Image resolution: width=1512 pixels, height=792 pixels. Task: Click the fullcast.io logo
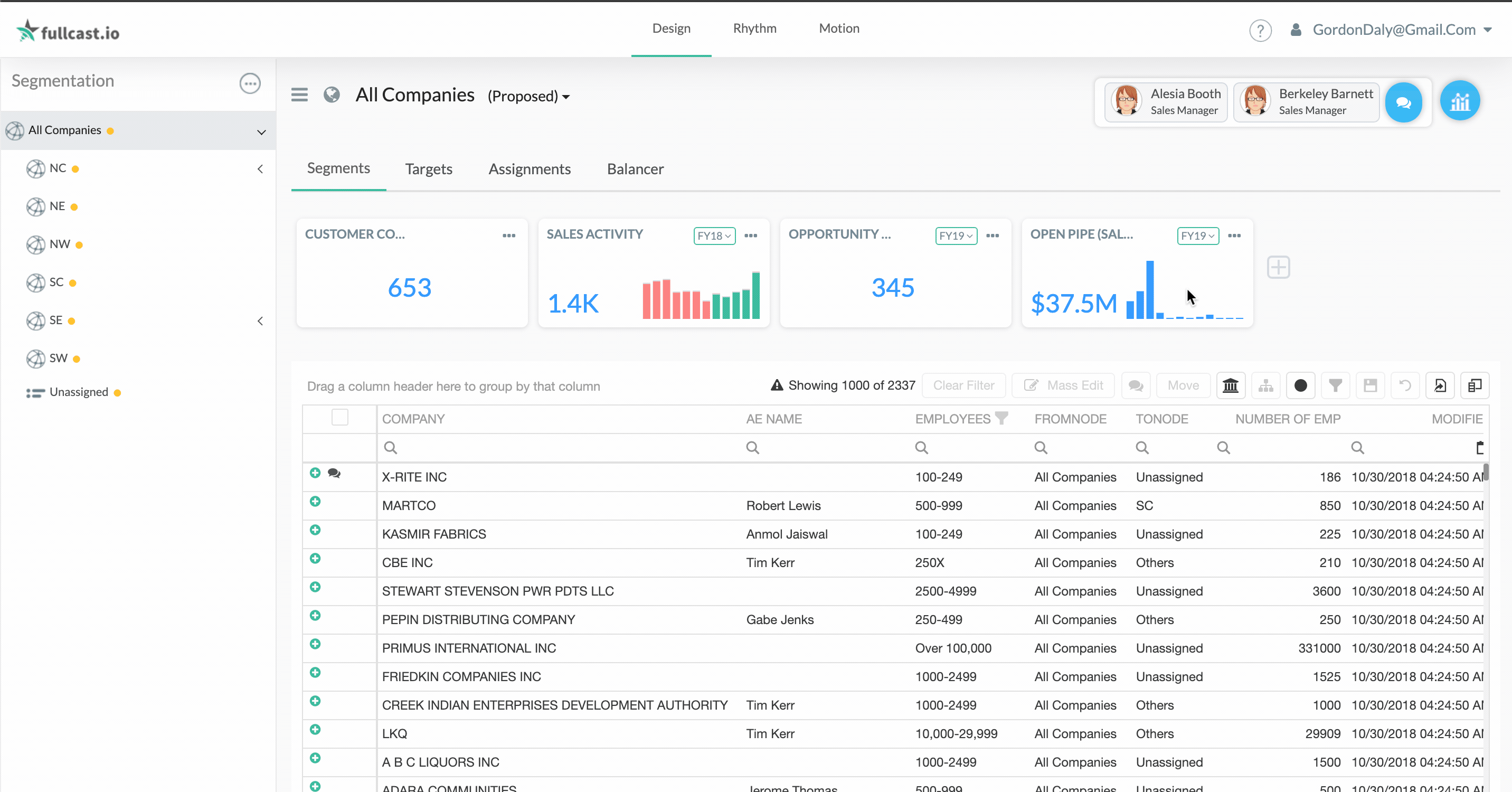pos(68,31)
